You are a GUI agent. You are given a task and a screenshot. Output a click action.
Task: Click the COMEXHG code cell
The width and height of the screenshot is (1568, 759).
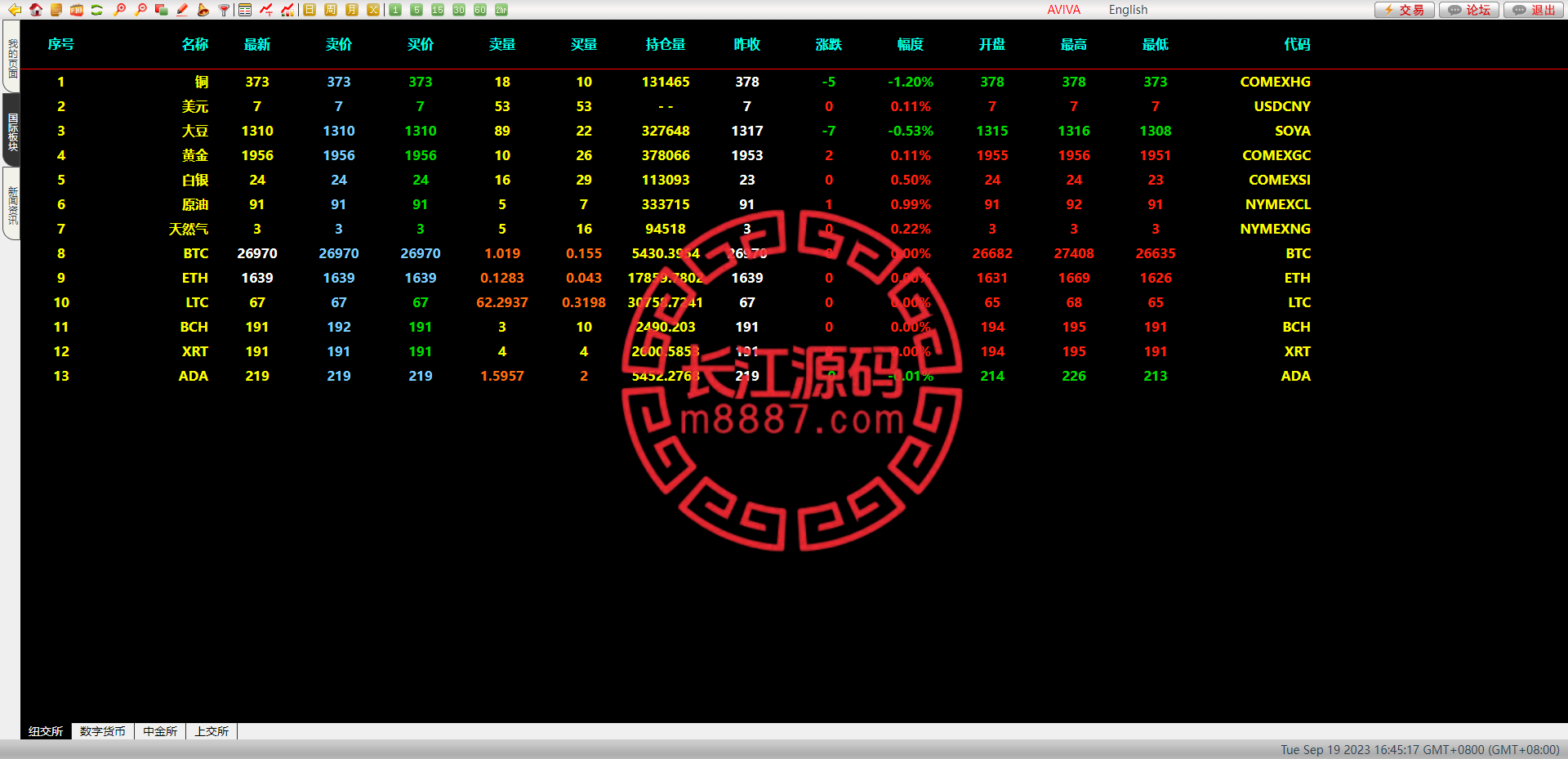tap(1275, 82)
